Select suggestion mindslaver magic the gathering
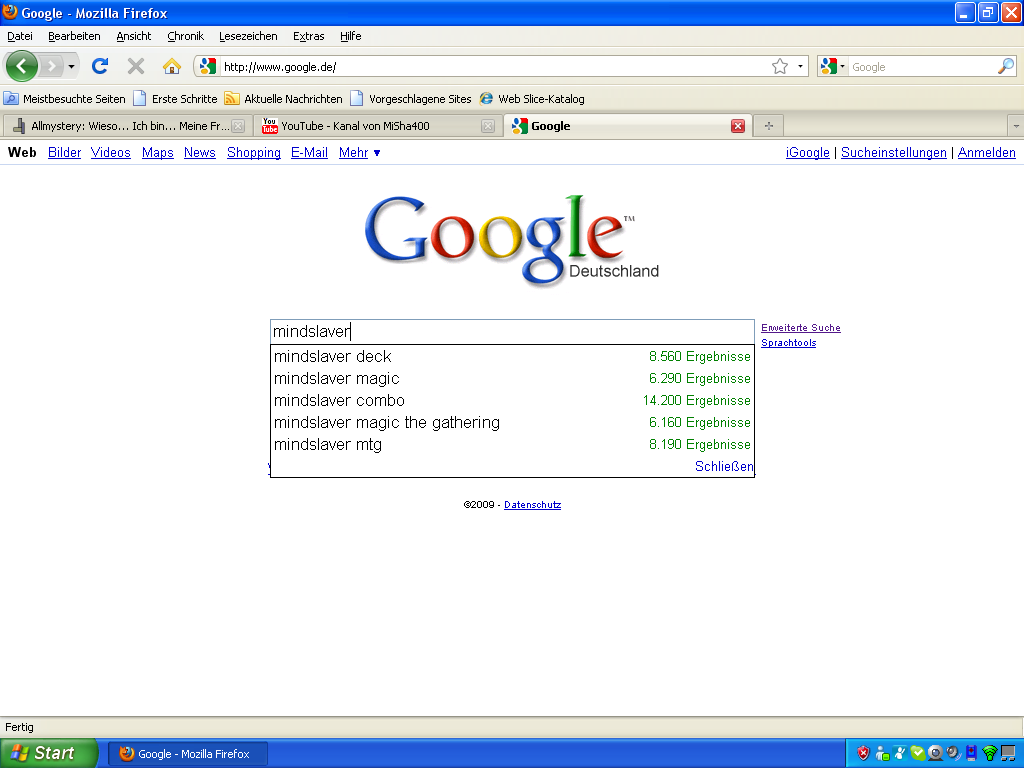 point(512,423)
